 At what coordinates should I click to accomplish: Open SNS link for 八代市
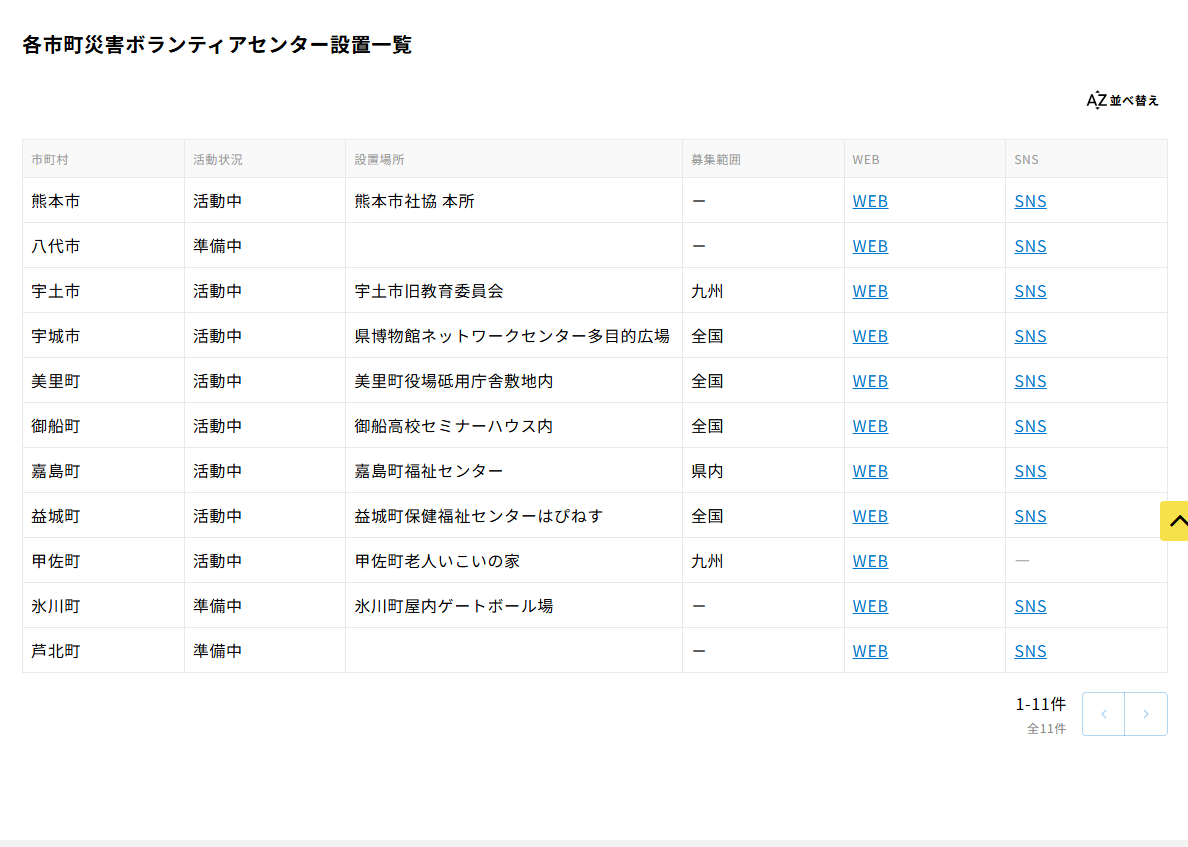1030,245
